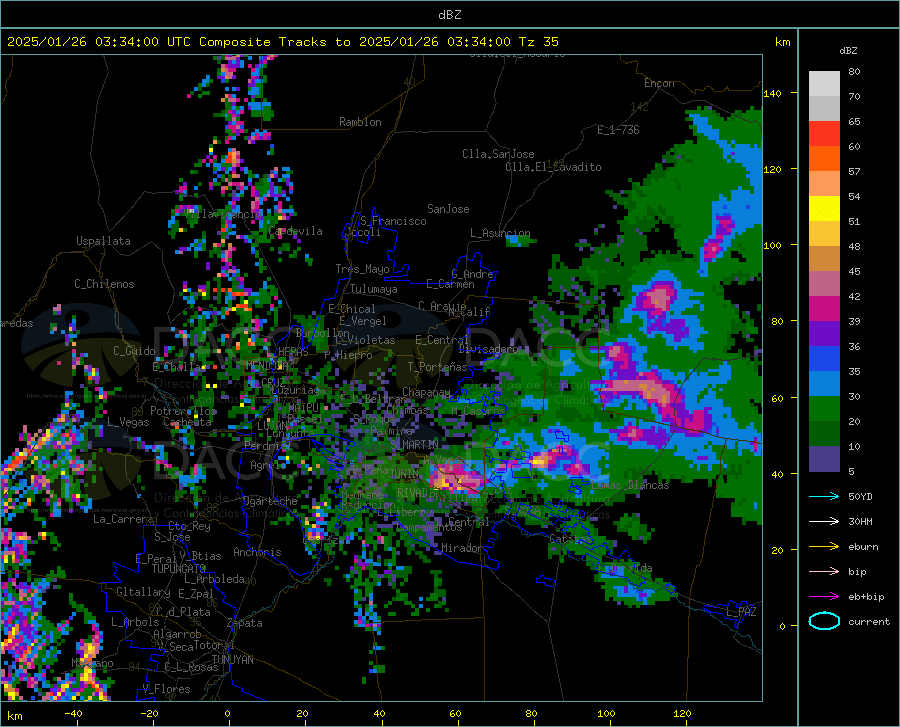The height and width of the screenshot is (727, 900).
Task: Click the L_PAZ label
Action: [x=741, y=612]
